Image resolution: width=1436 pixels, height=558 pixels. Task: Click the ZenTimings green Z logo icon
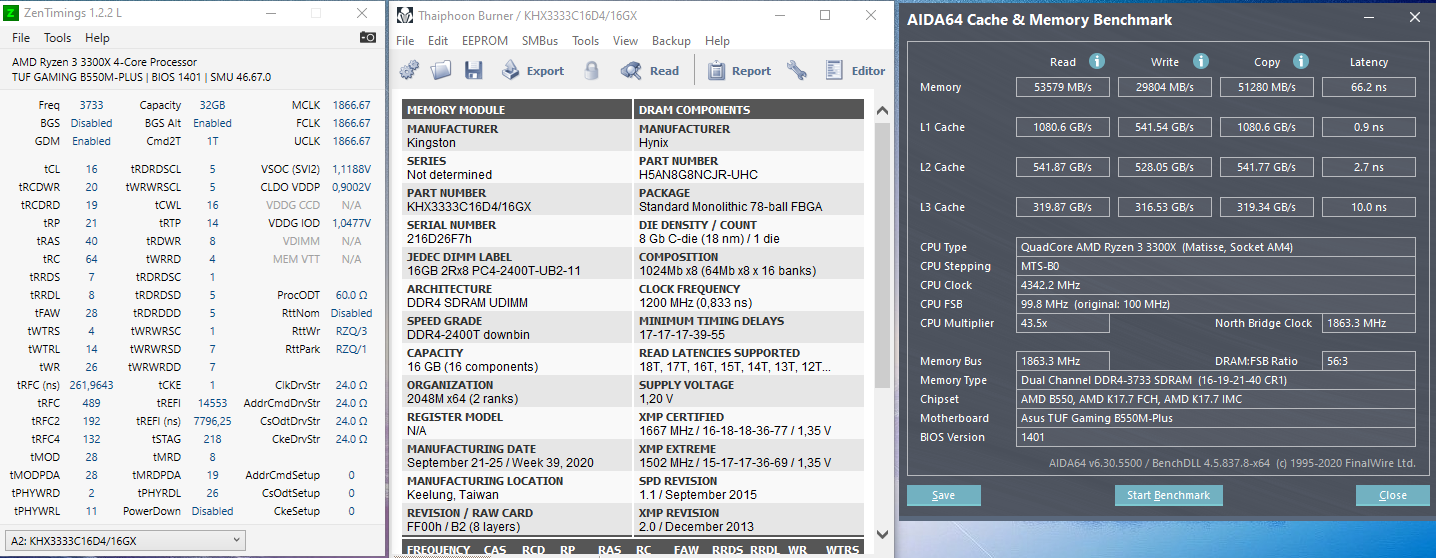click(11, 13)
